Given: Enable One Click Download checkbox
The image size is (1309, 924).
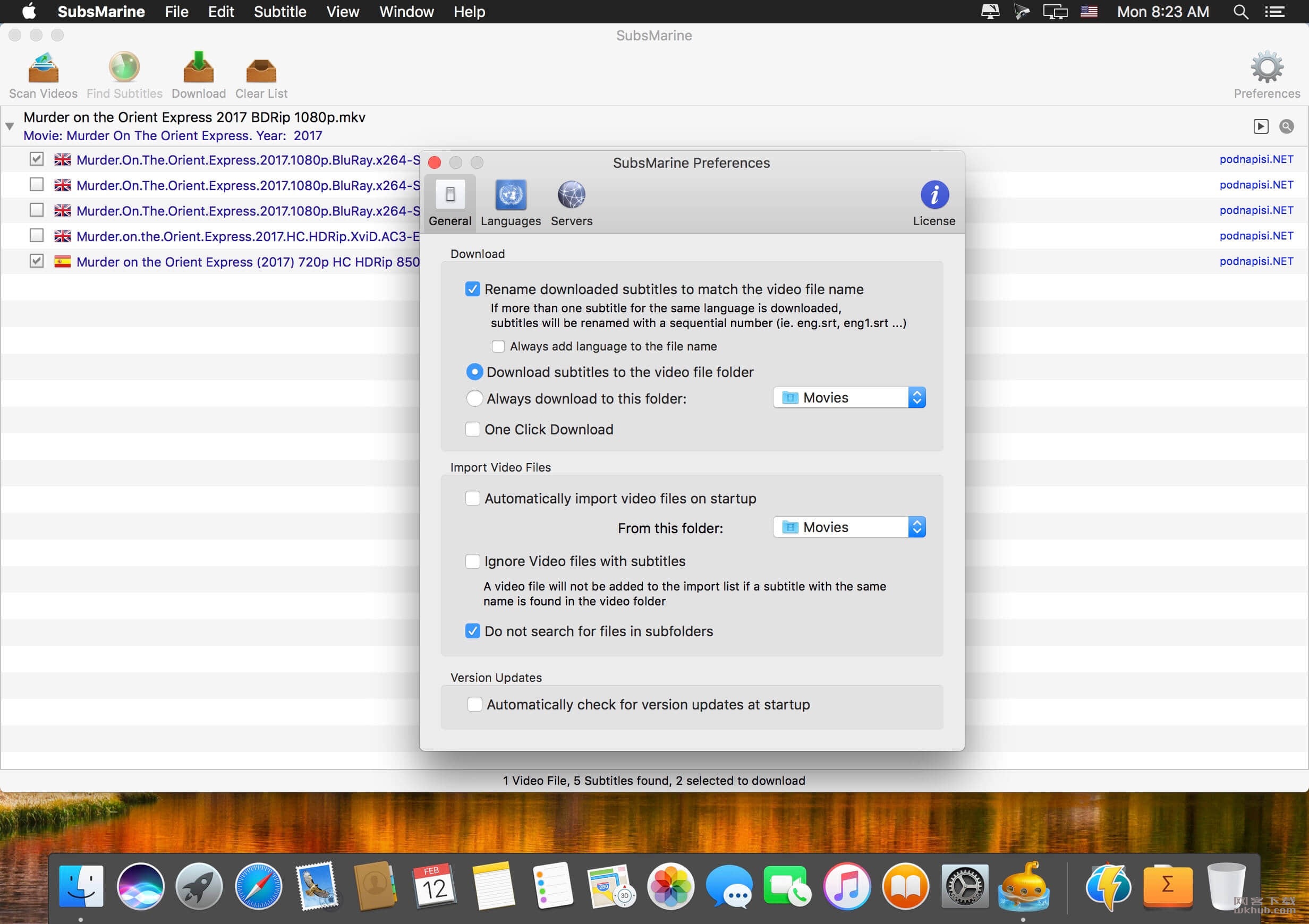Looking at the screenshot, I should (x=473, y=429).
